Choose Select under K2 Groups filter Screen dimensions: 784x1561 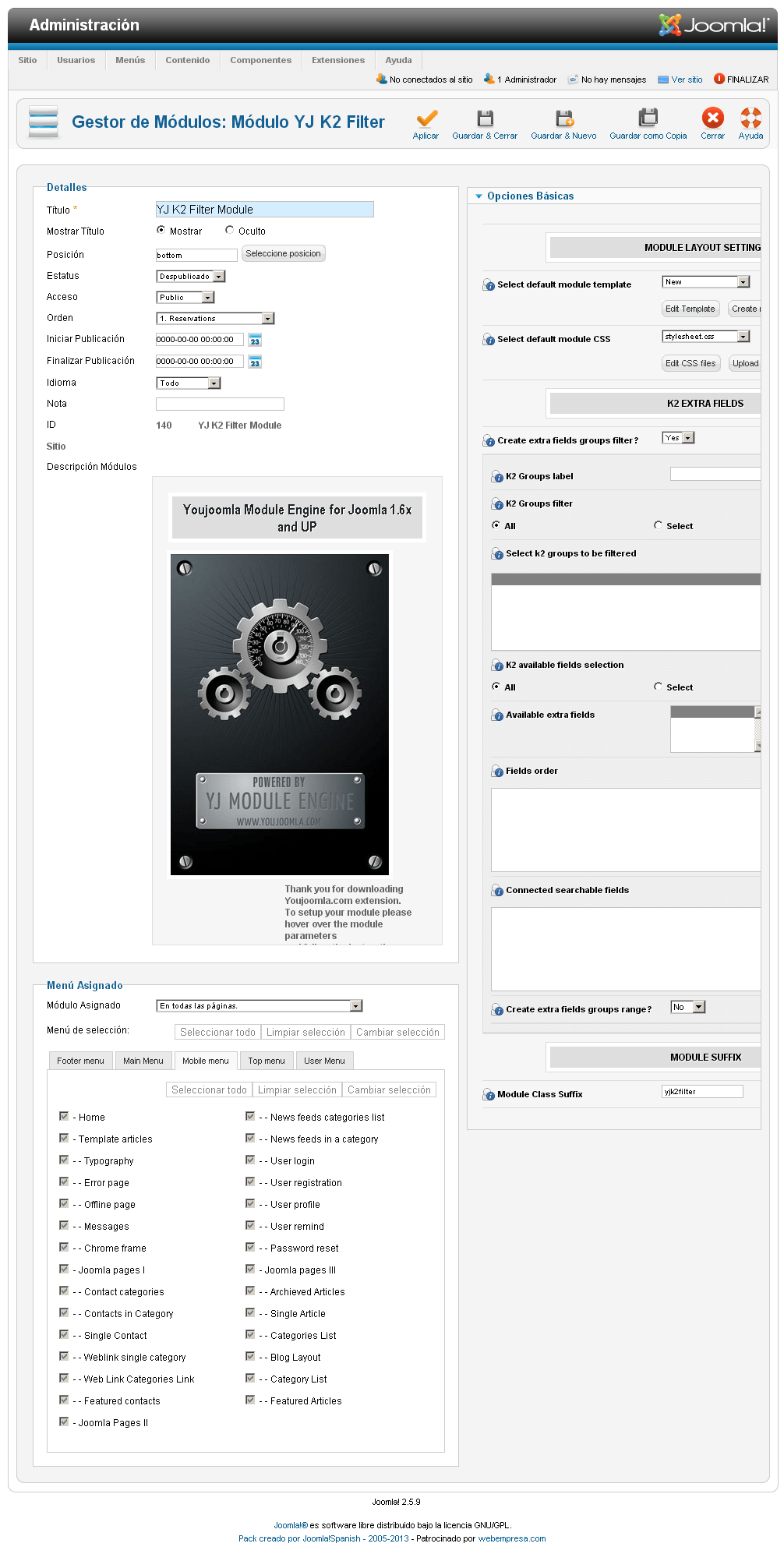coord(658,525)
